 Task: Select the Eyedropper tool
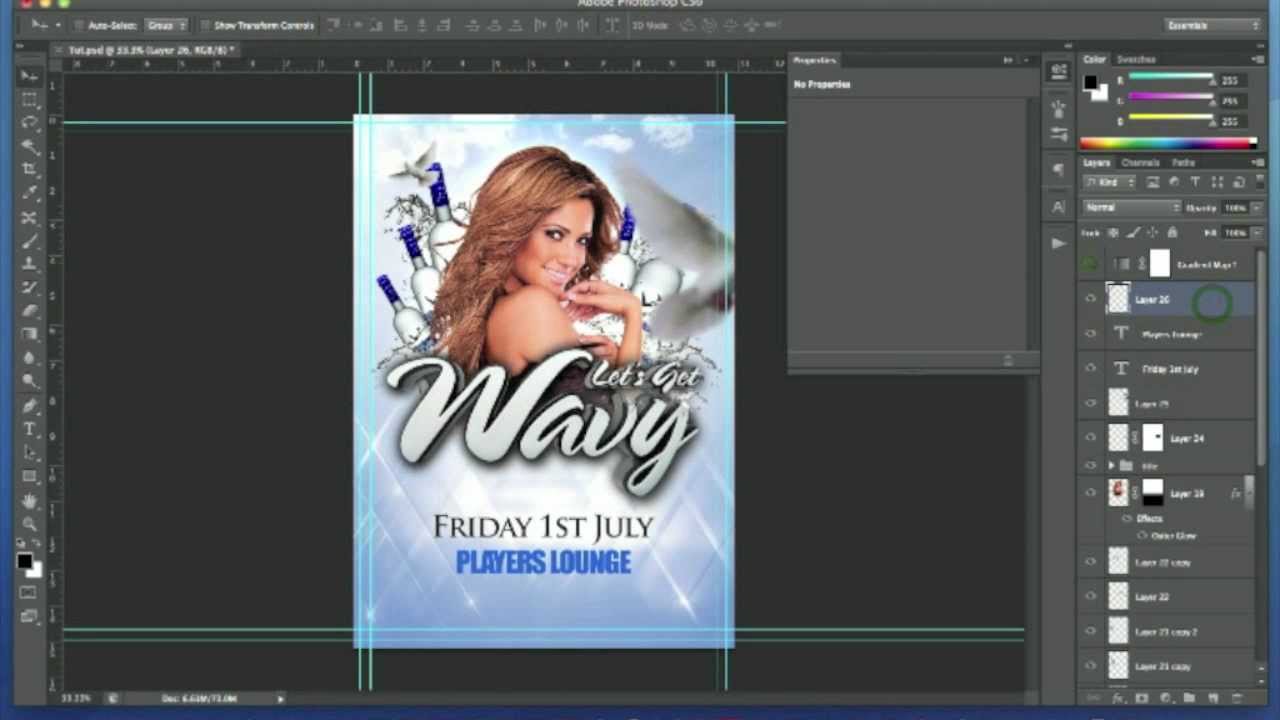pos(29,193)
